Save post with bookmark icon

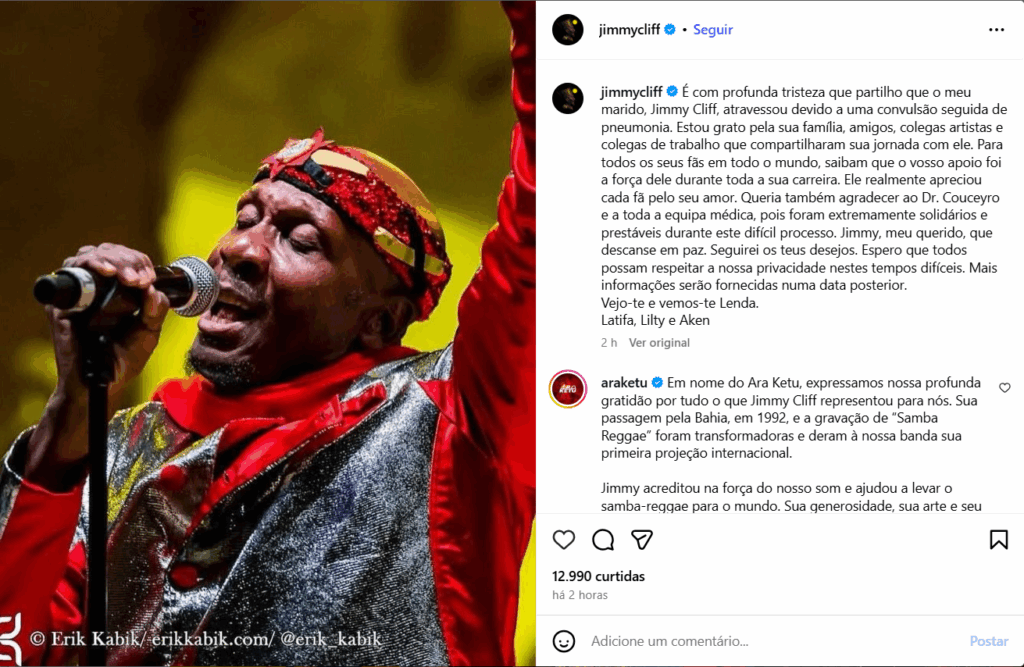[x=999, y=540]
